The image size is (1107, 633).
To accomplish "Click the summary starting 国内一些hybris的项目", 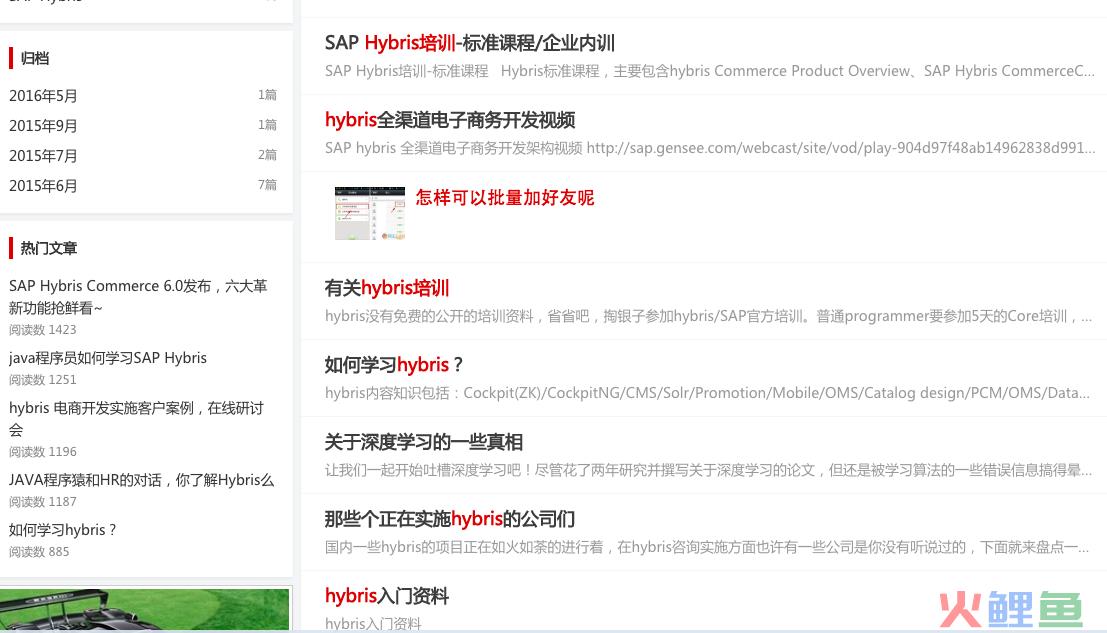I will 707,547.
